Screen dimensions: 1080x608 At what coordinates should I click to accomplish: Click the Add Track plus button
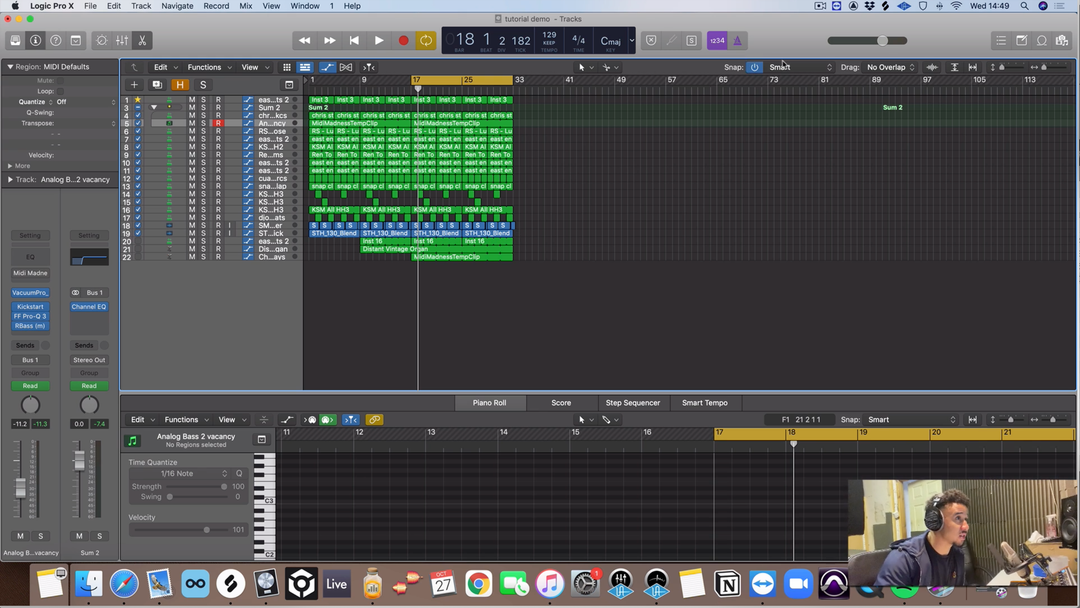[x=135, y=85]
